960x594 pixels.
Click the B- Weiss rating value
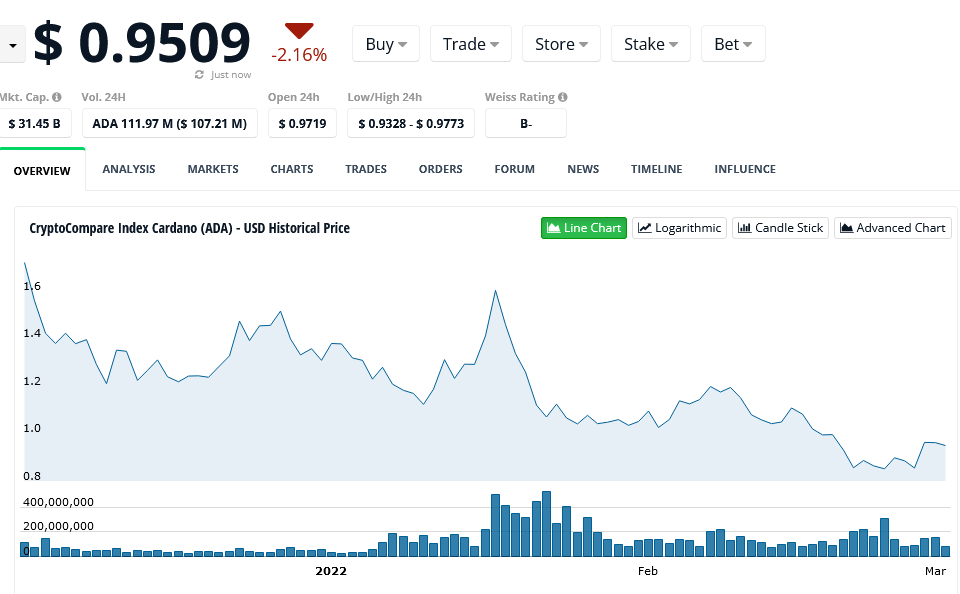(526, 124)
